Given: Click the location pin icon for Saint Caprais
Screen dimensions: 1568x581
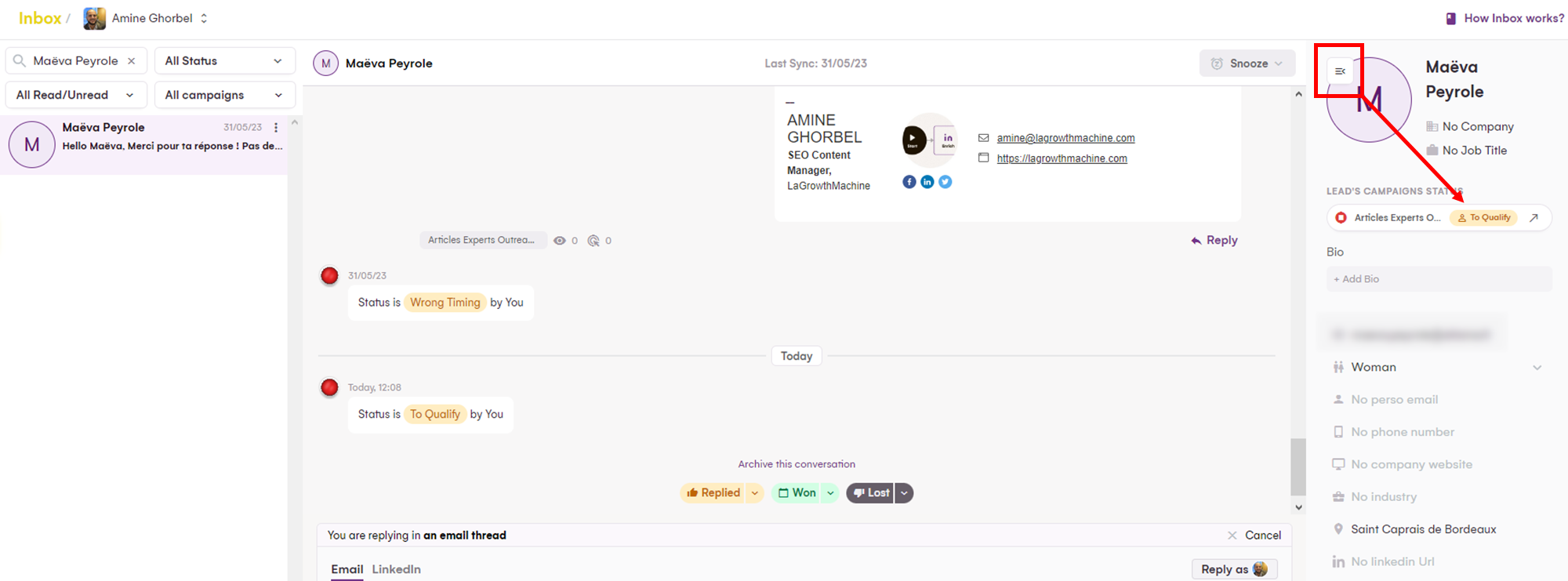Looking at the screenshot, I should [x=1338, y=529].
